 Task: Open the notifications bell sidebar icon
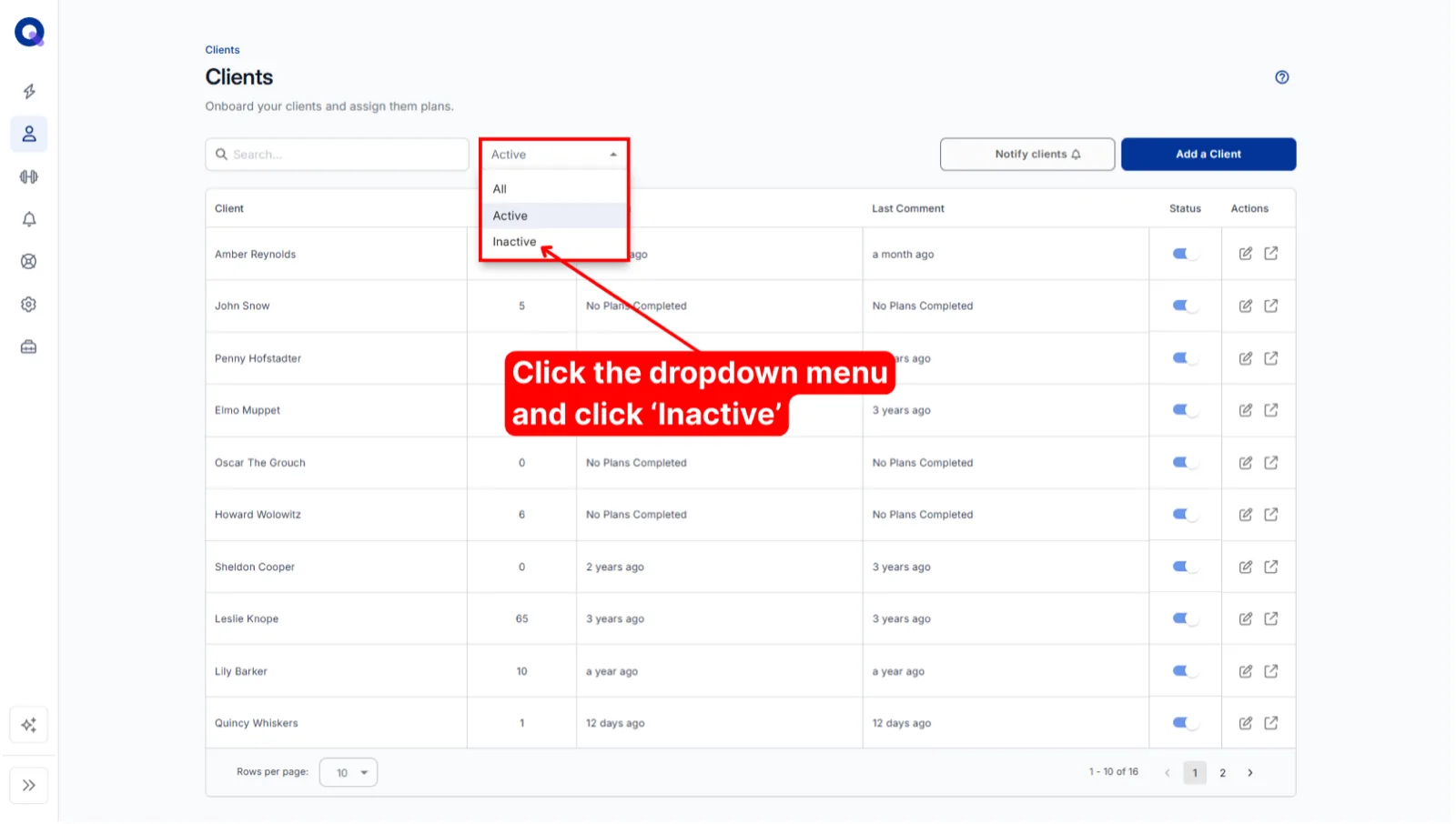29,219
